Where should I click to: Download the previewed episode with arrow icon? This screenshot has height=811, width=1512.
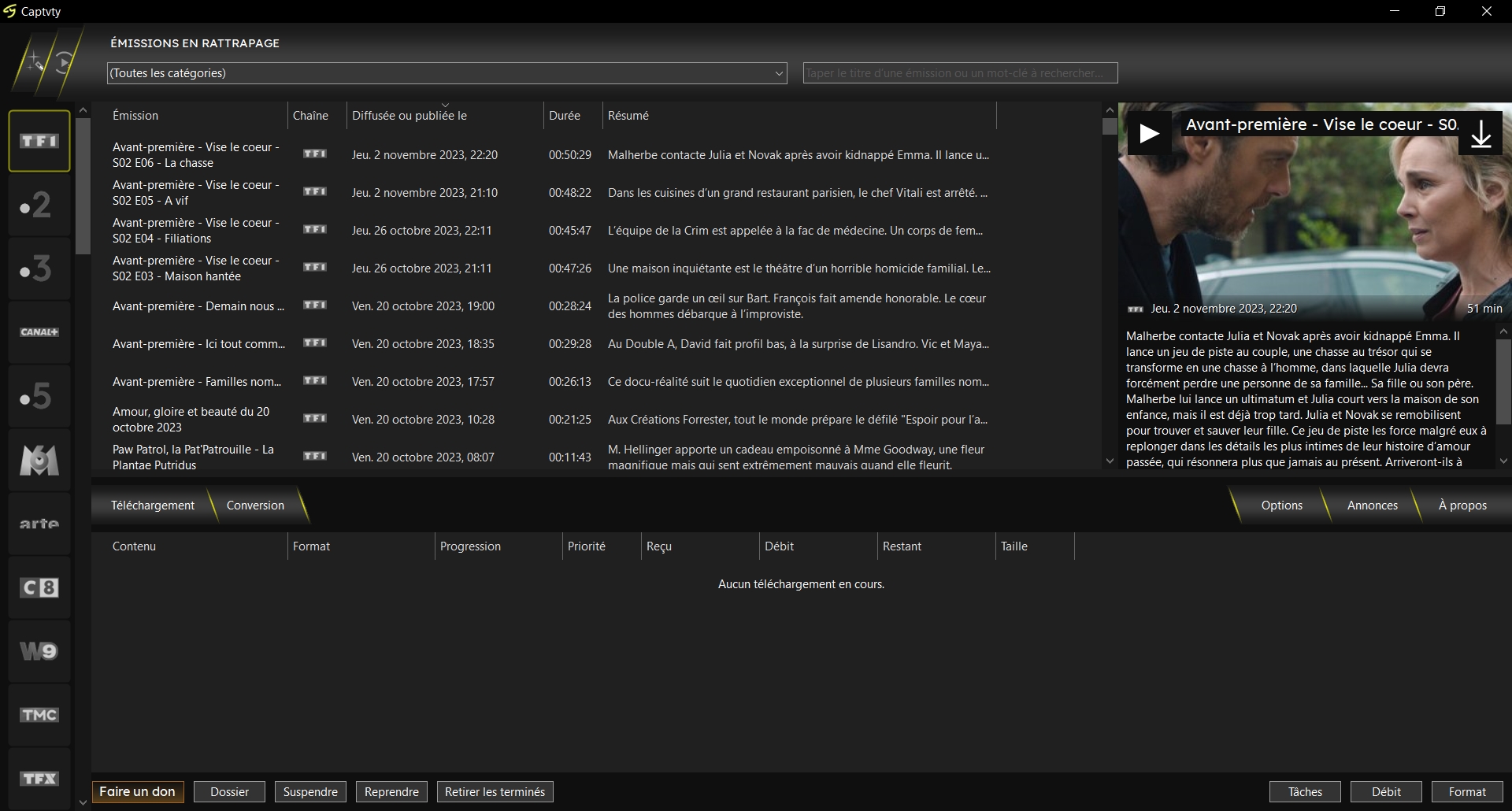coord(1480,134)
